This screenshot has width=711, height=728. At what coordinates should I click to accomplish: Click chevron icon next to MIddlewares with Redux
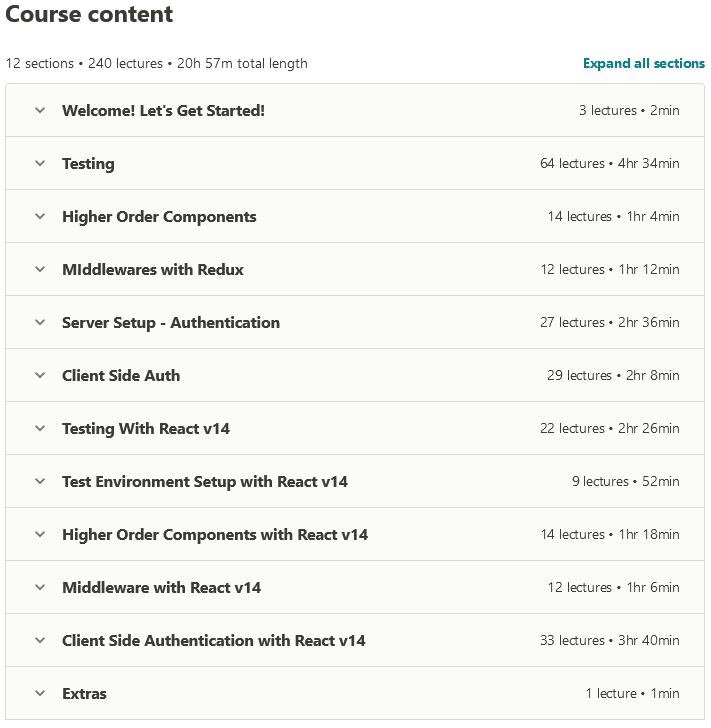40,269
